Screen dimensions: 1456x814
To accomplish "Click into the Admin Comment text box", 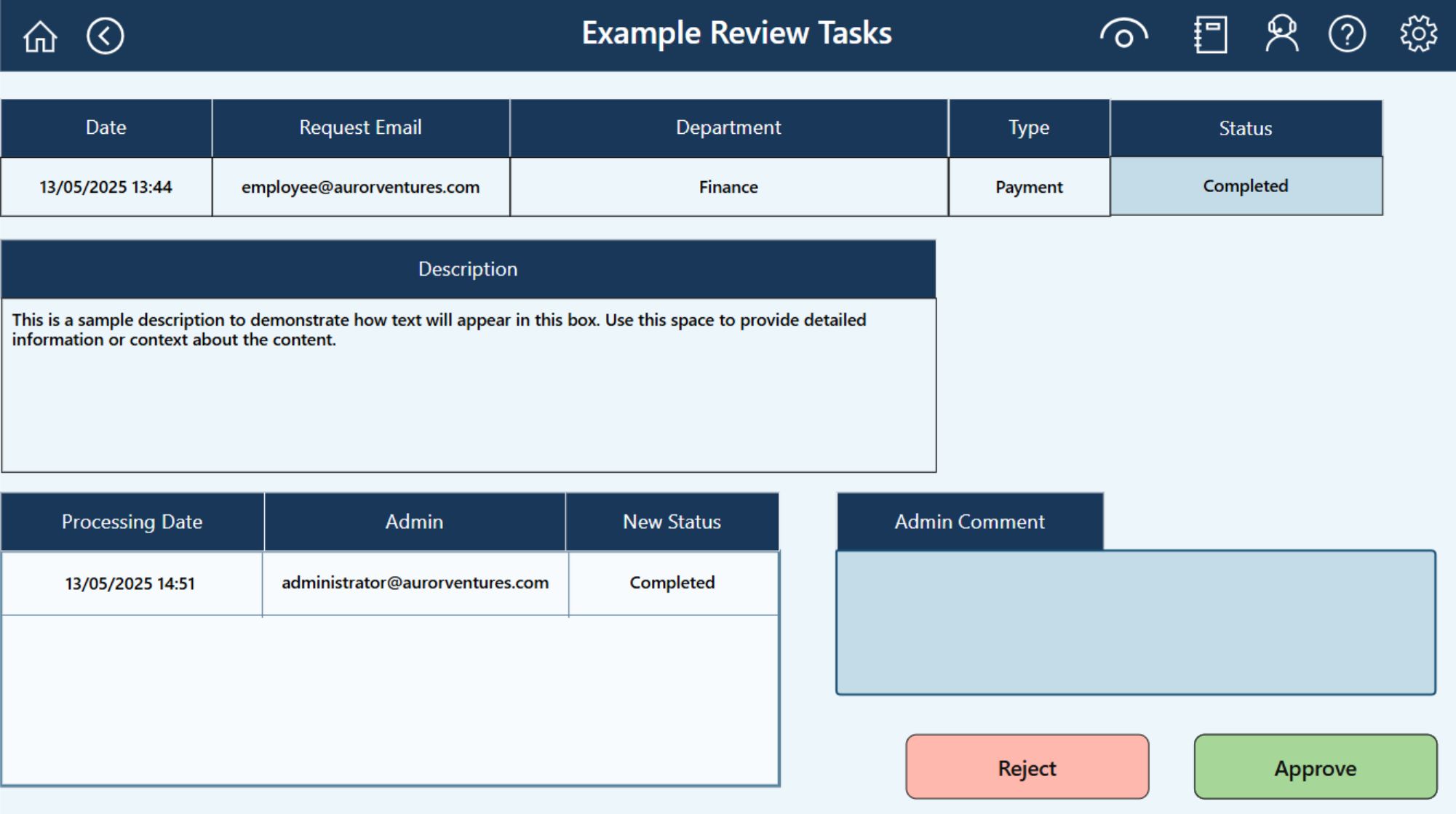I will point(1135,623).
